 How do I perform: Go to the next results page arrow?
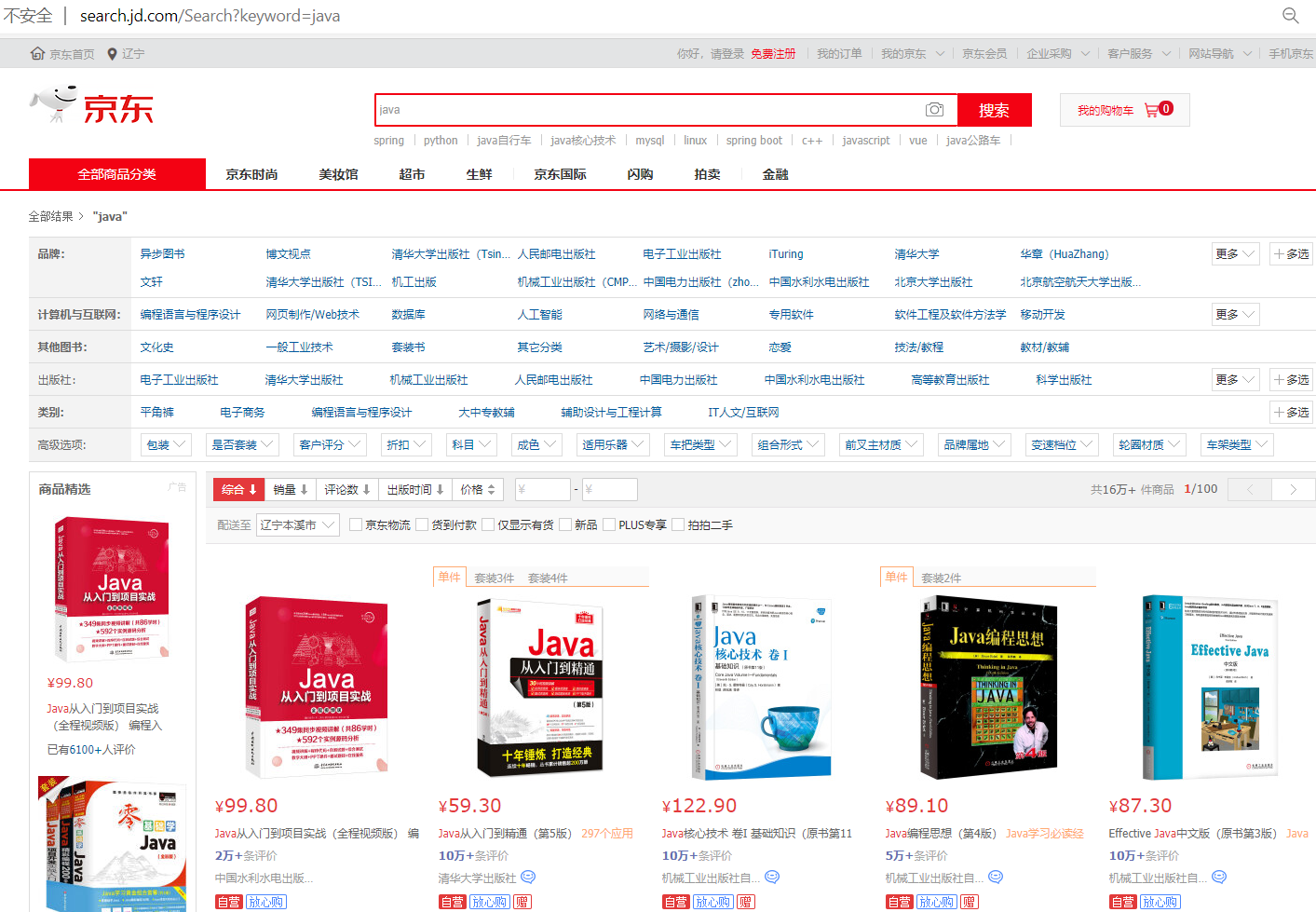click(x=1293, y=489)
